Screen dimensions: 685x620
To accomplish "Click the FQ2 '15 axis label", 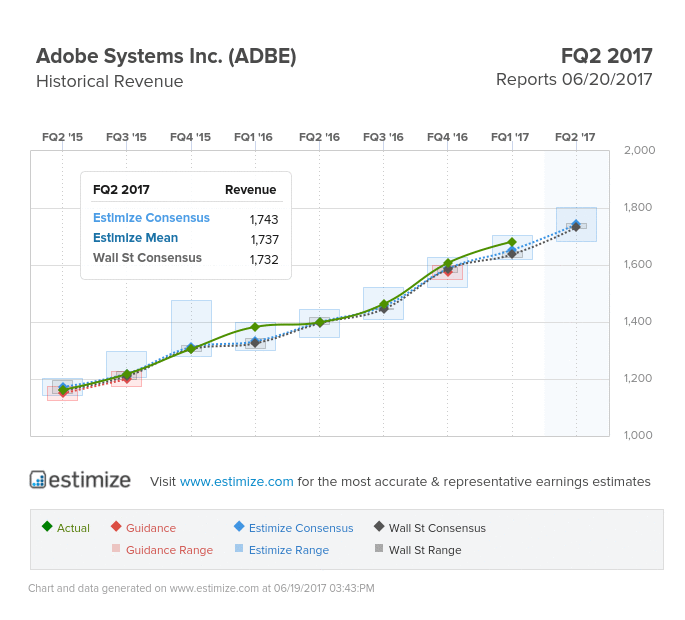I will point(62,137).
